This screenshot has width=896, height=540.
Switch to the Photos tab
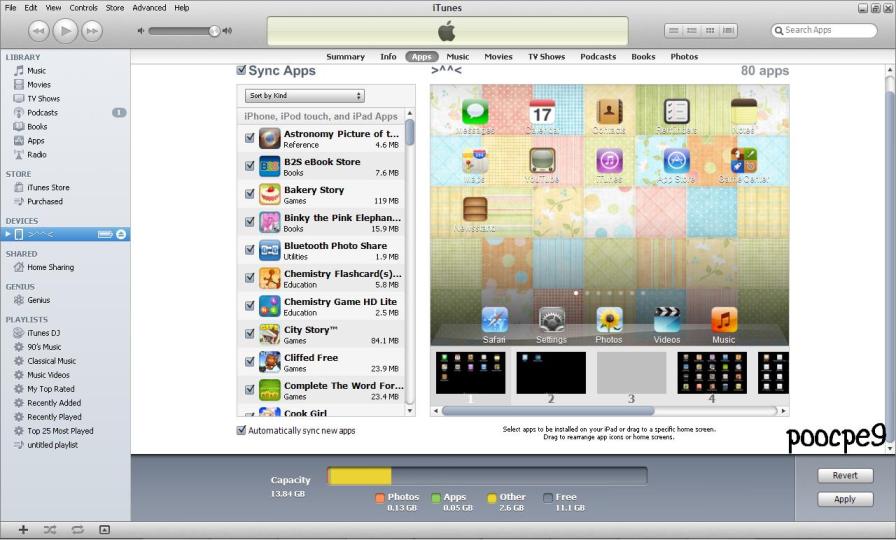(x=684, y=57)
